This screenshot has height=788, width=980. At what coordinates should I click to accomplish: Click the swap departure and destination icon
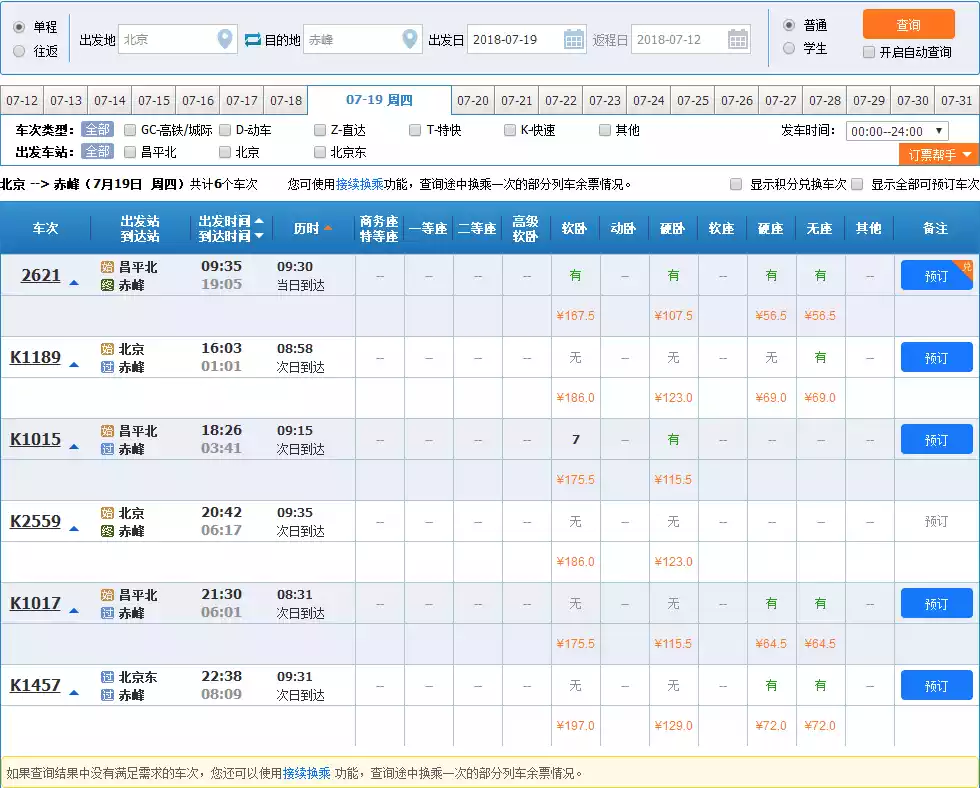pyautogui.click(x=252, y=40)
